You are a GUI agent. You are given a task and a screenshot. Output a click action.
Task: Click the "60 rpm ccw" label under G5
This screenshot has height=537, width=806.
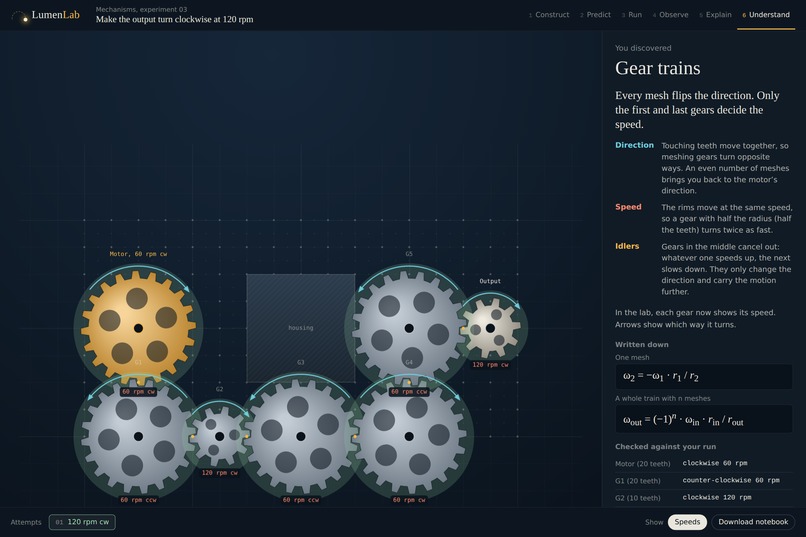[409, 392]
